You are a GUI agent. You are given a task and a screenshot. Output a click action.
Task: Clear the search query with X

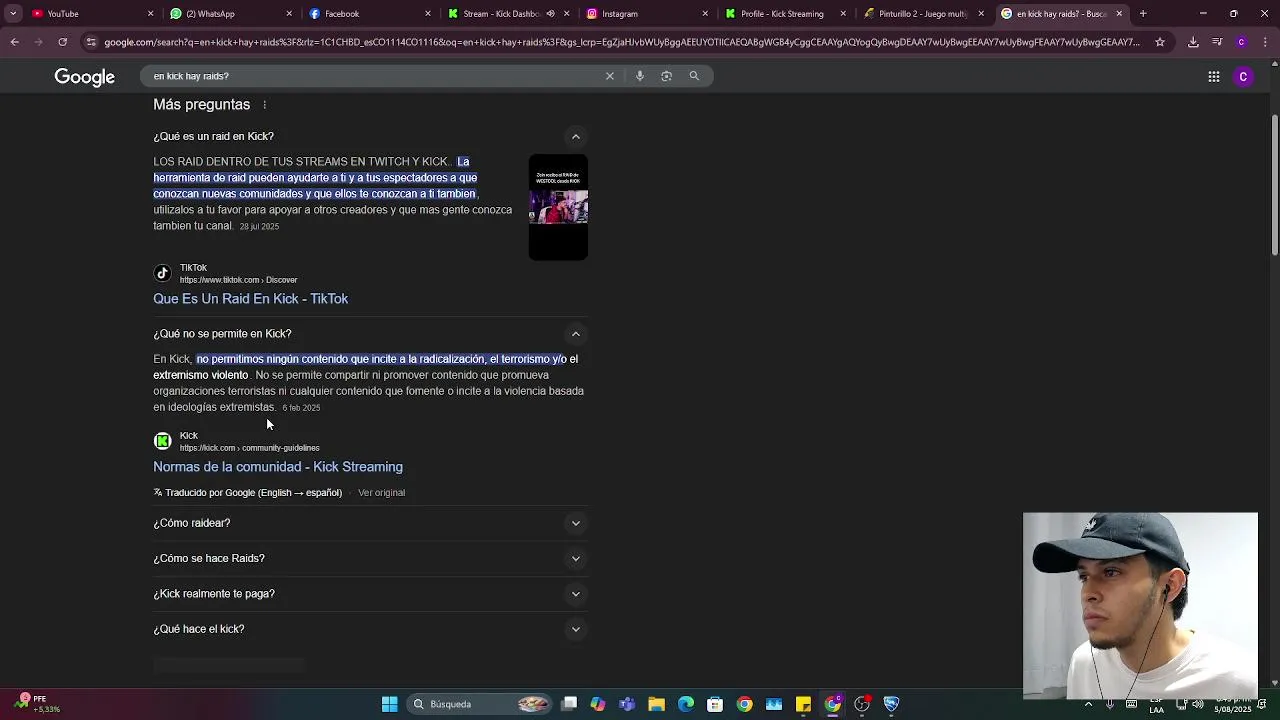click(x=610, y=76)
